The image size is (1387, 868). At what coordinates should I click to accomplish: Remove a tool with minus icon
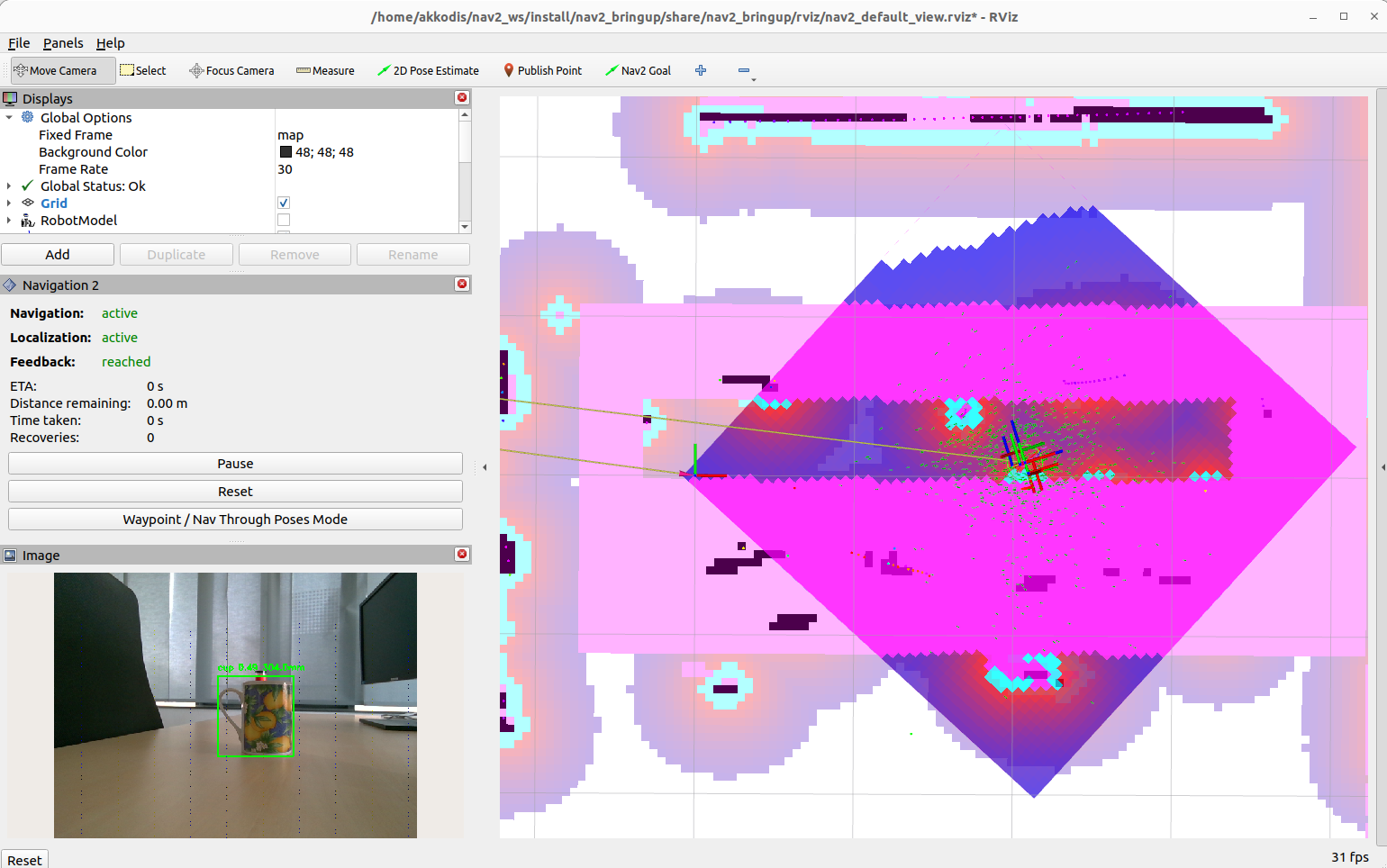click(x=744, y=70)
